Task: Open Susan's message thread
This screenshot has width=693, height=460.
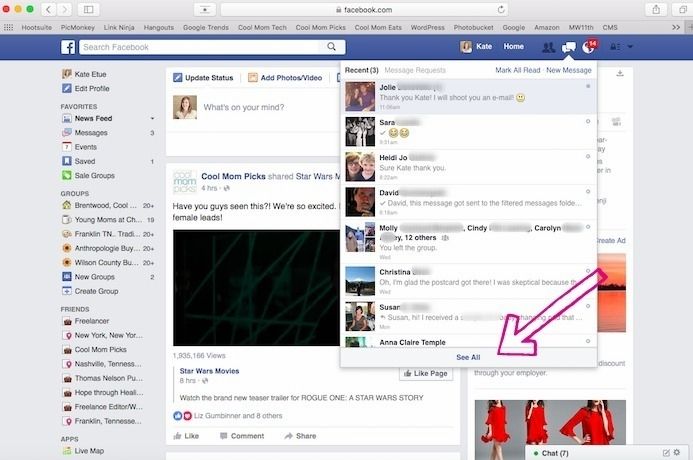Action: [468, 316]
